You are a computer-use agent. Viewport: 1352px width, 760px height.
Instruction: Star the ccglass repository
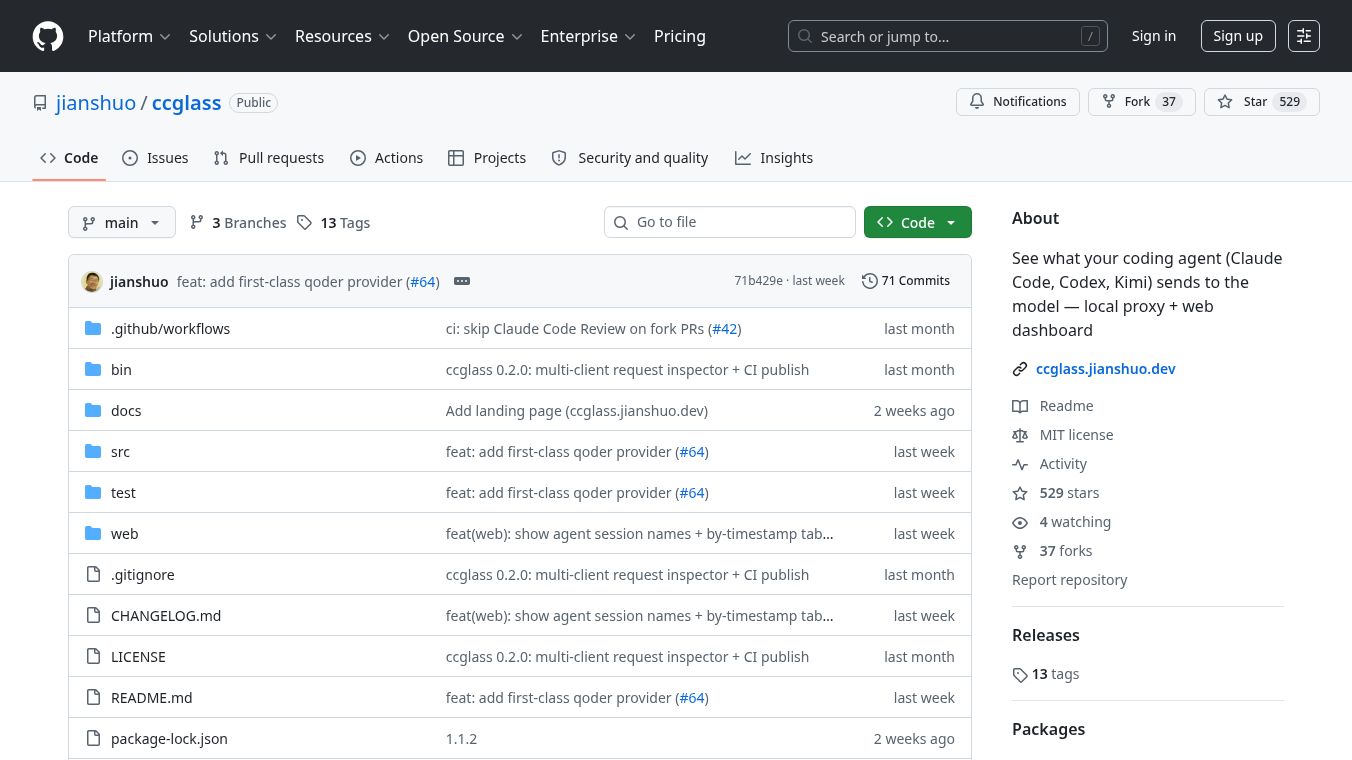point(1261,102)
